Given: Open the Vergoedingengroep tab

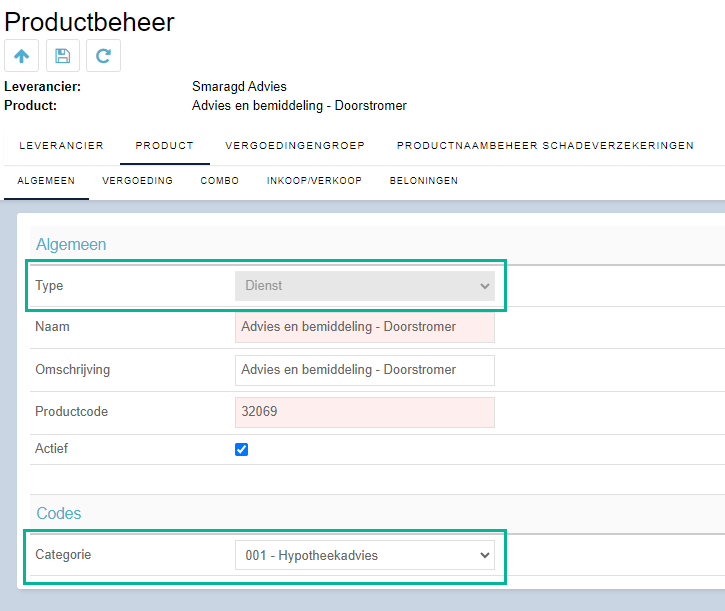Looking at the screenshot, I should (x=295, y=146).
